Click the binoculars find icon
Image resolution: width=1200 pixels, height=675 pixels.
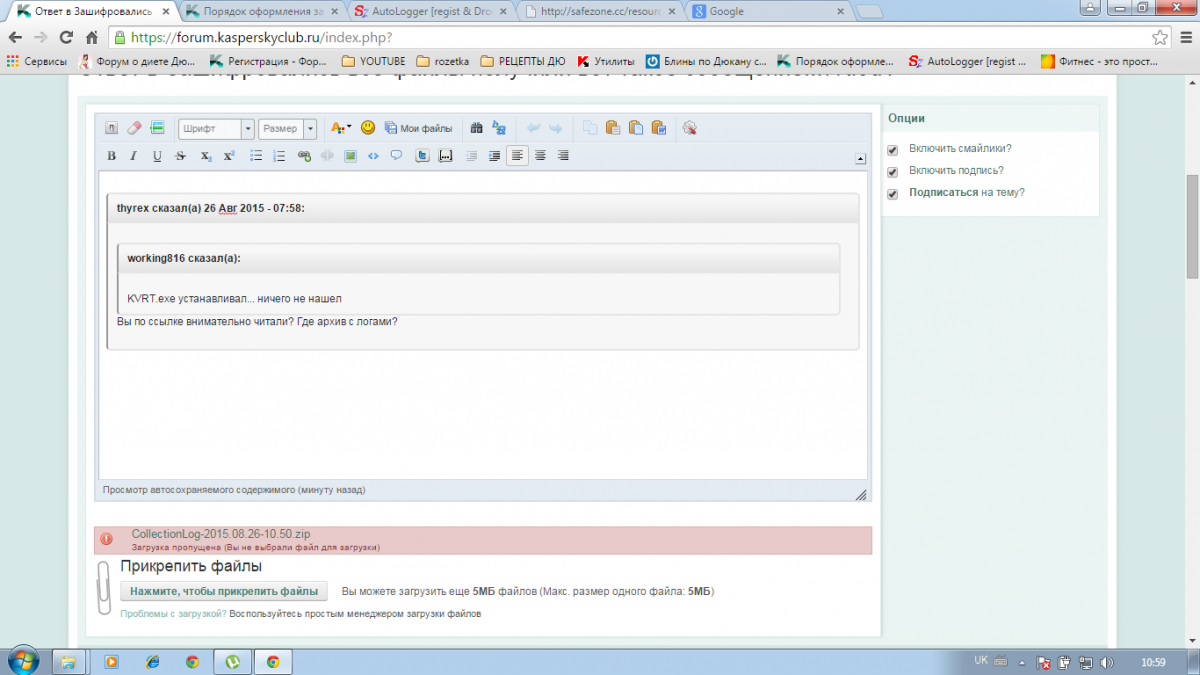tap(476, 128)
